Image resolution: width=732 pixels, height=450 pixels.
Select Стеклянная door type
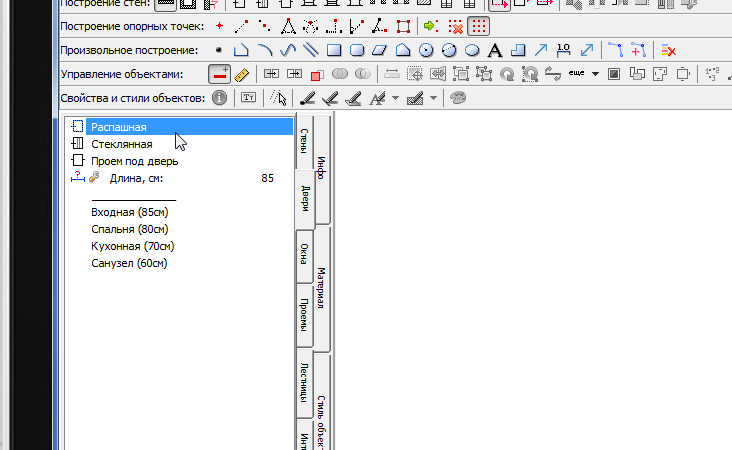[x=121, y=144]
